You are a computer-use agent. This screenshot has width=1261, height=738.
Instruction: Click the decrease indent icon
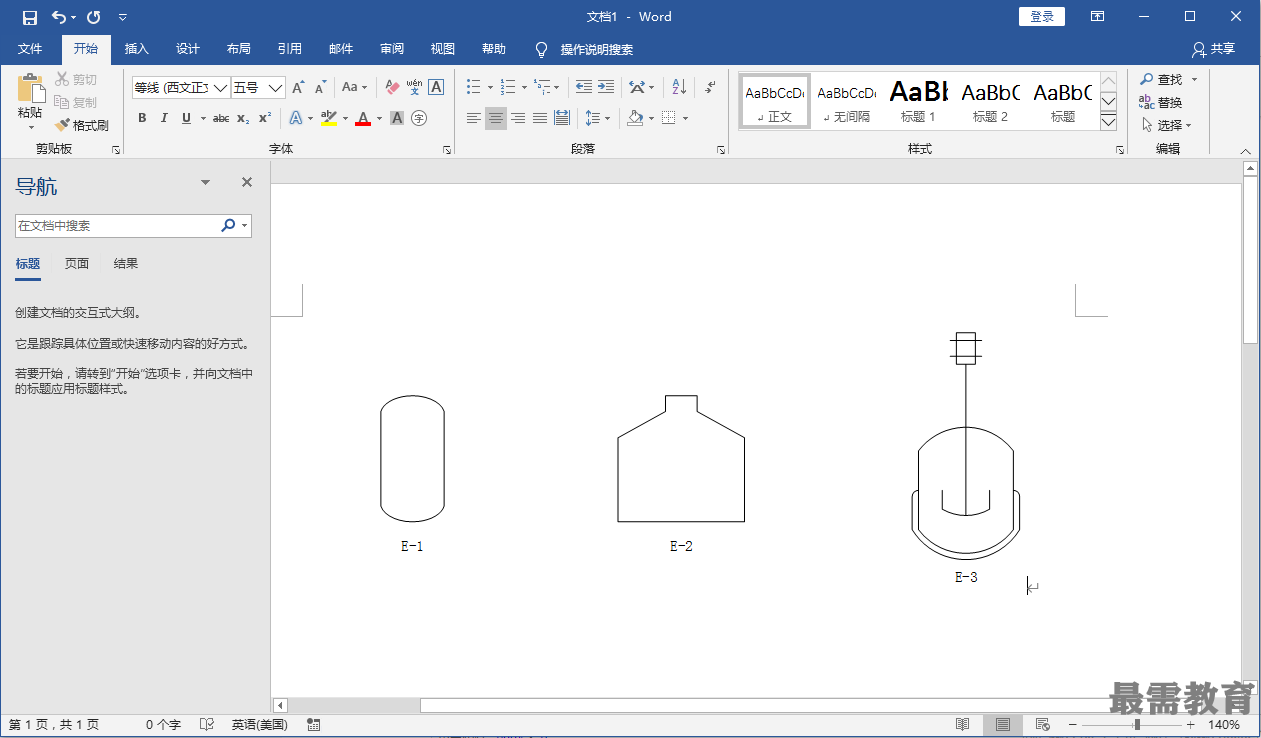click(x=584, y=88)
